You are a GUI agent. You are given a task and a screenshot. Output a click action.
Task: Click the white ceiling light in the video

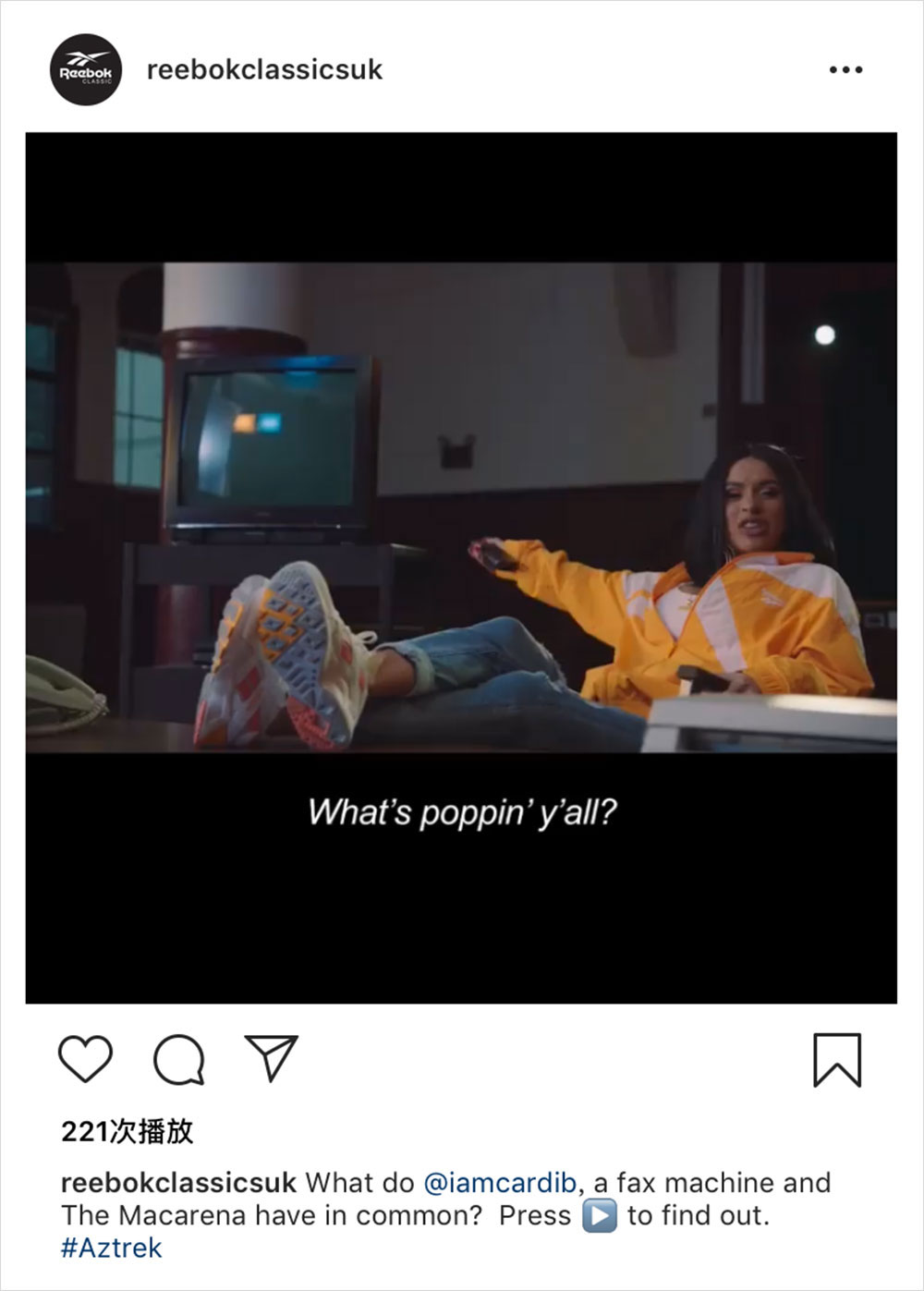[x=825, y=335]
